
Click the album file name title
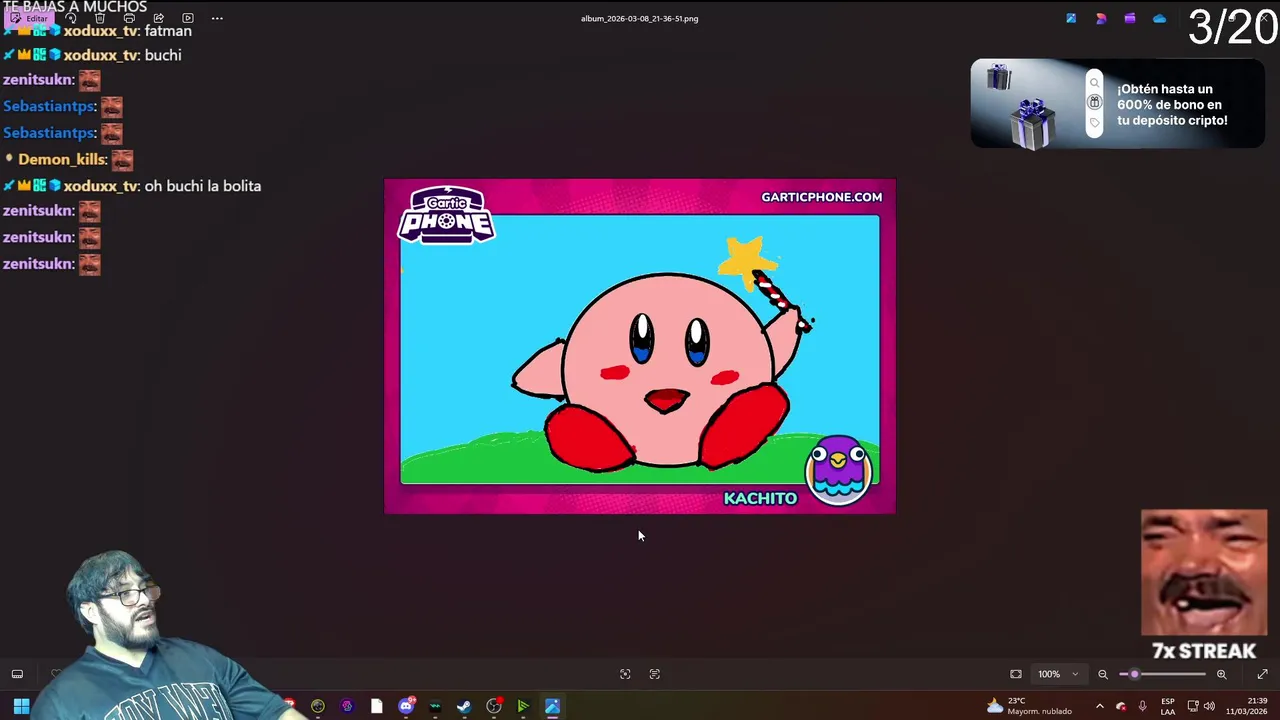pos(639,18)
